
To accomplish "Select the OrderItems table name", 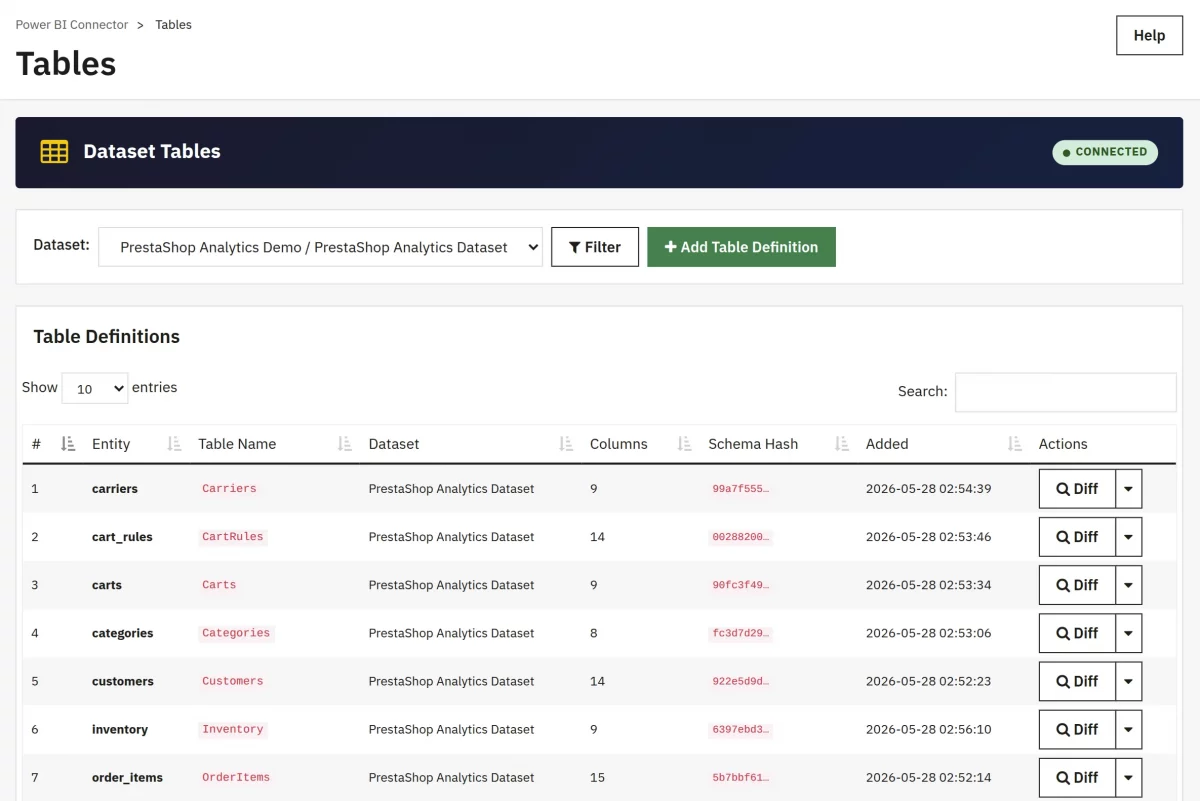I will coord(236,777).
